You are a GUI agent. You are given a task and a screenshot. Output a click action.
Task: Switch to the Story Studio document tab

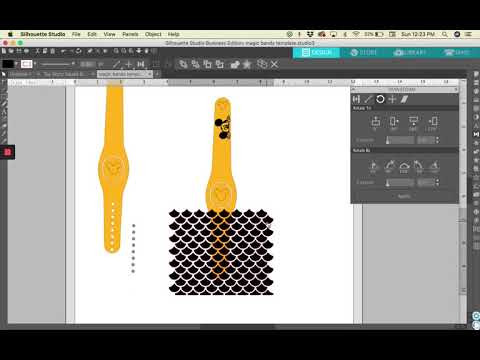pos(63,74)
